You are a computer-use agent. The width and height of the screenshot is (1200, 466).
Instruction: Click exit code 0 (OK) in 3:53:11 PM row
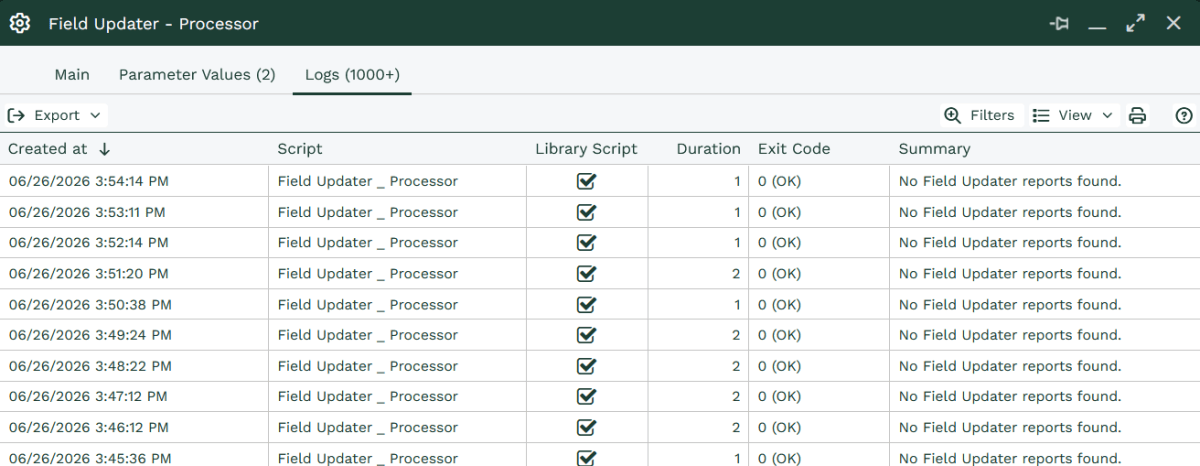pyautogui.click(x=780, y=212)
